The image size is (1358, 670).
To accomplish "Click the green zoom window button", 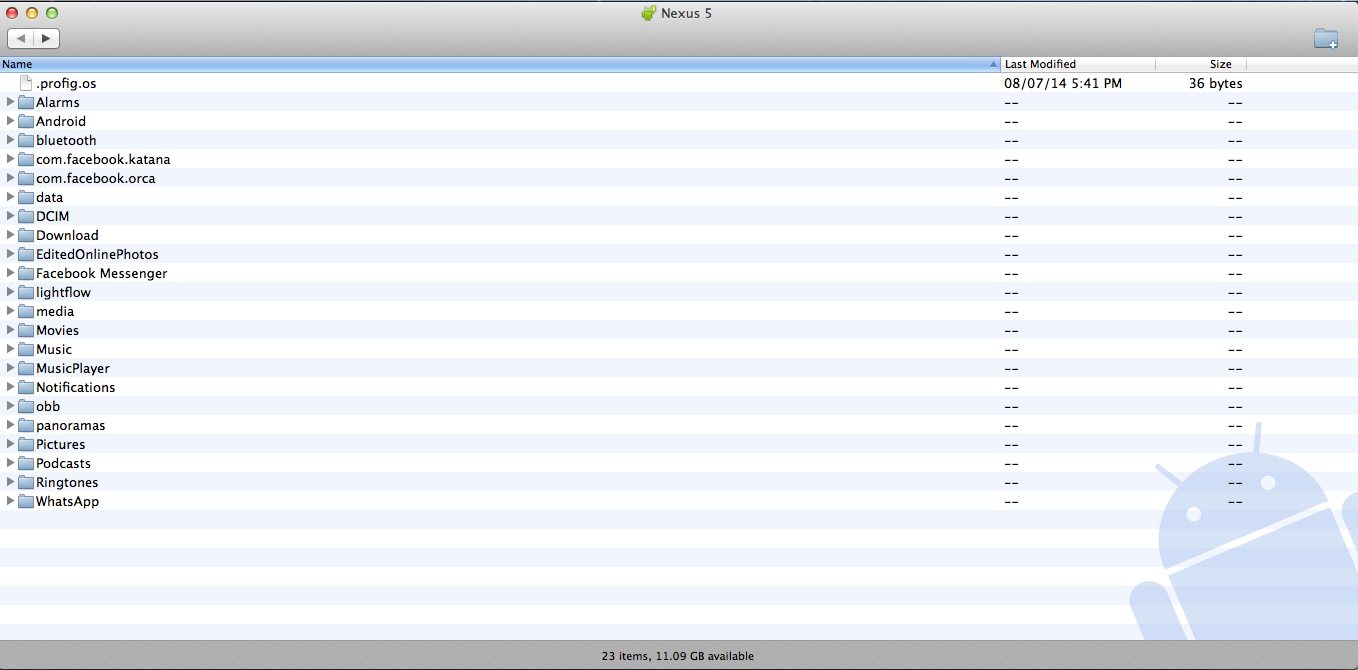I will point(52,13).
